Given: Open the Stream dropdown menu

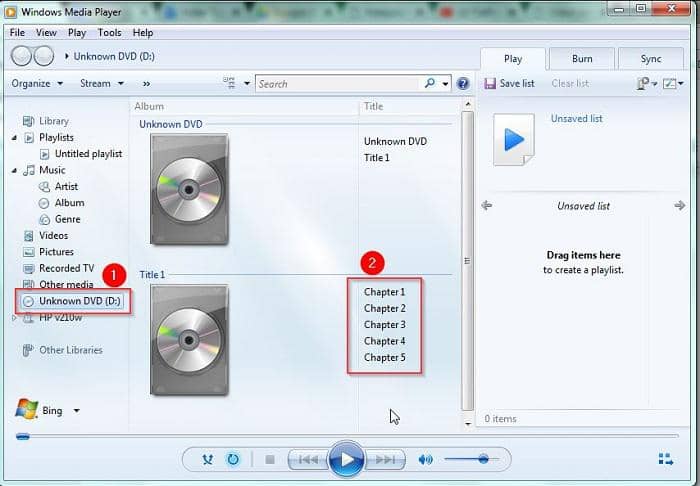Looking at the screenshot, I should (101, 84).
